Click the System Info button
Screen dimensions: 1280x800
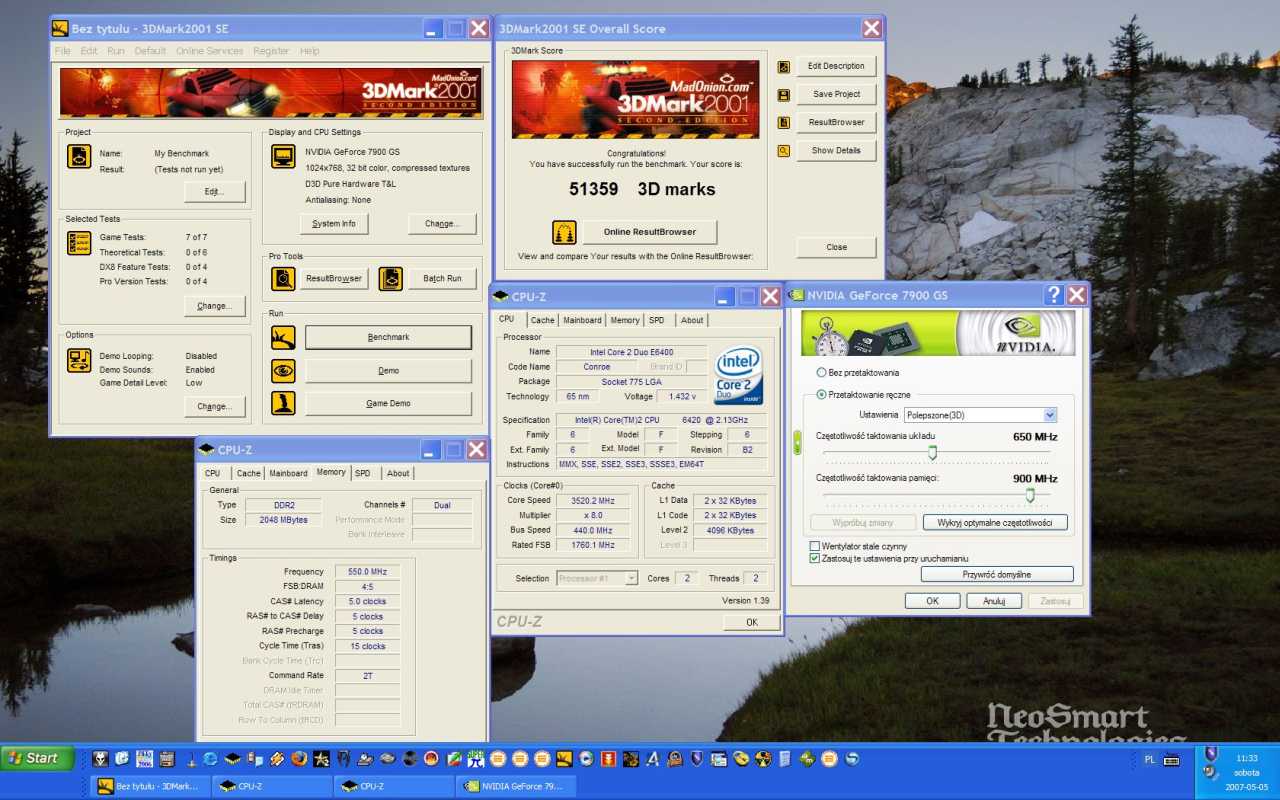[334, 224]
